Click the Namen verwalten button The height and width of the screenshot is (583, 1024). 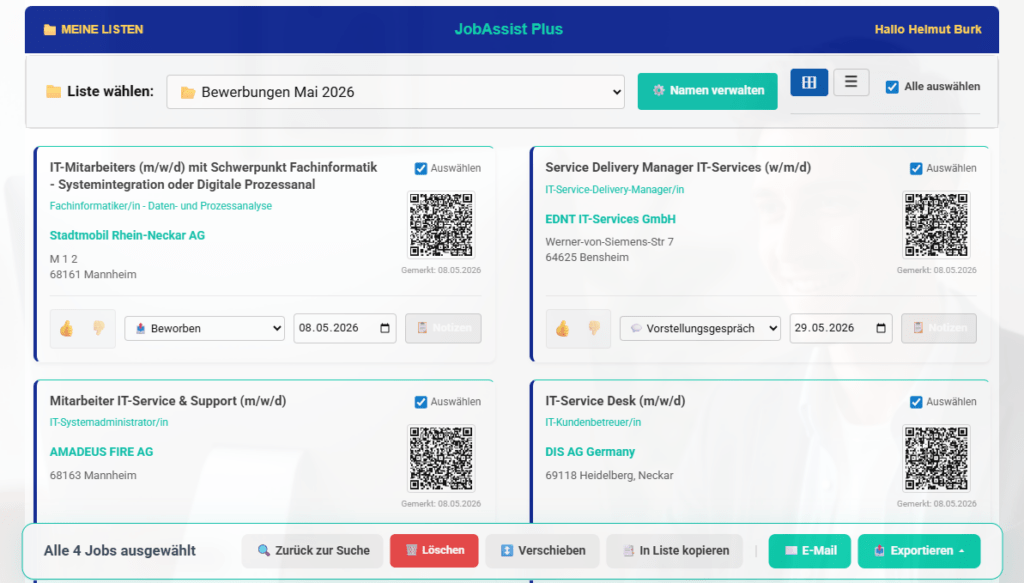(x=707, y=91)
